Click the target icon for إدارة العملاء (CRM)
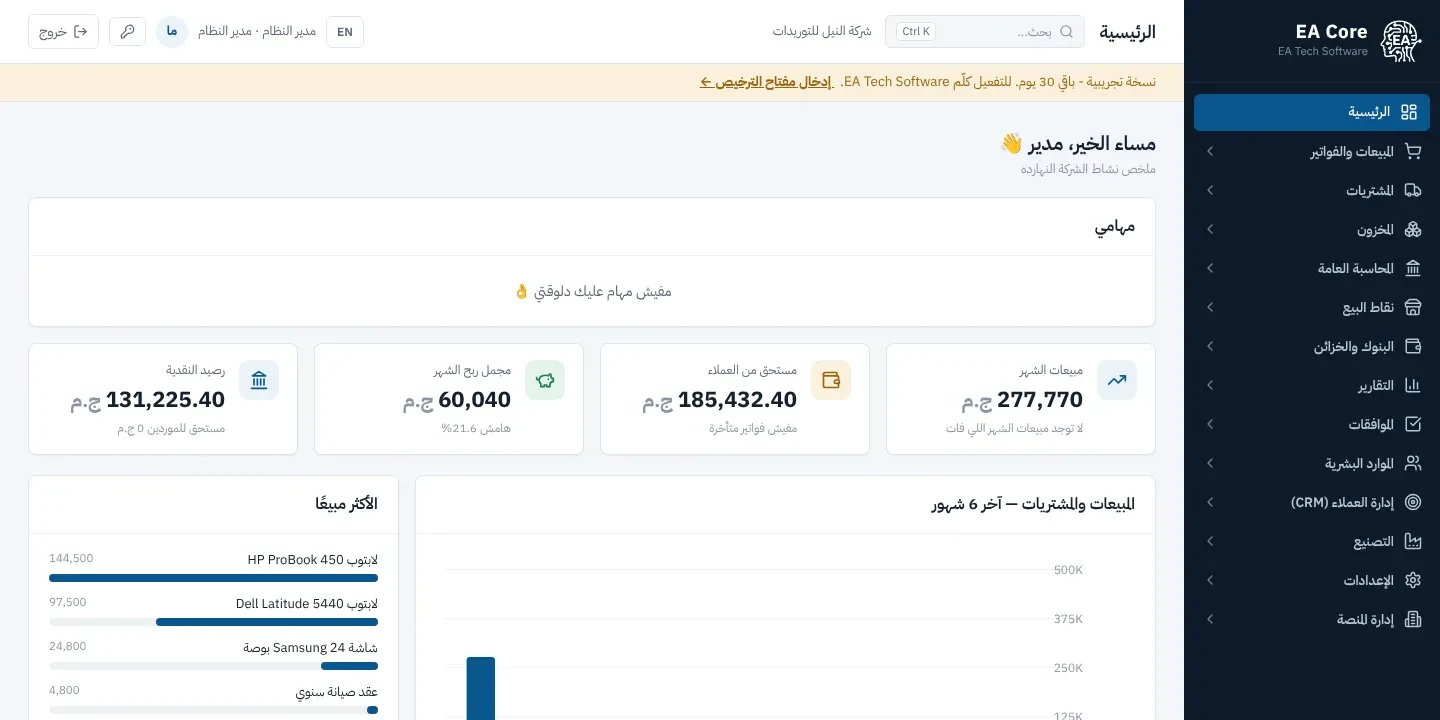 (1413, 502)
